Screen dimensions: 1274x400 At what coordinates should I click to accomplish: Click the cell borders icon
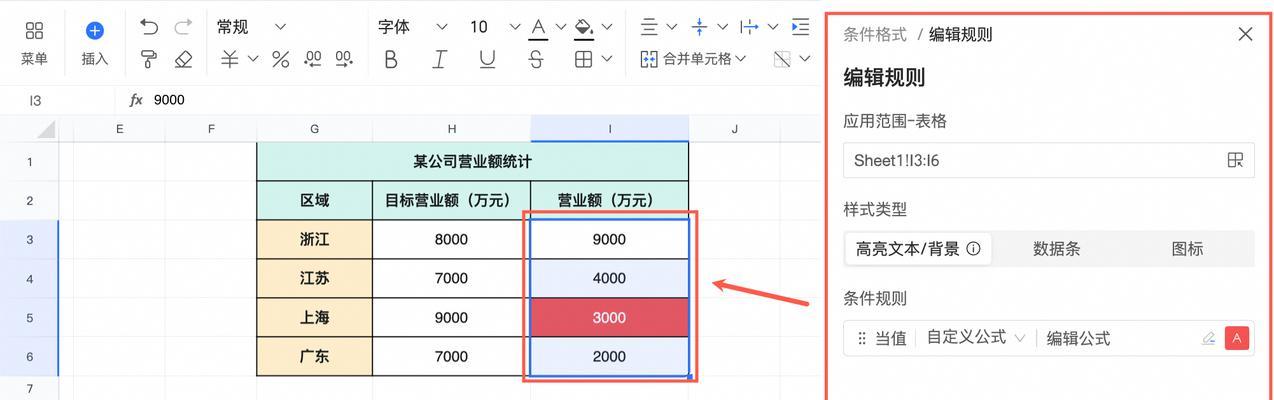(584, 60)
